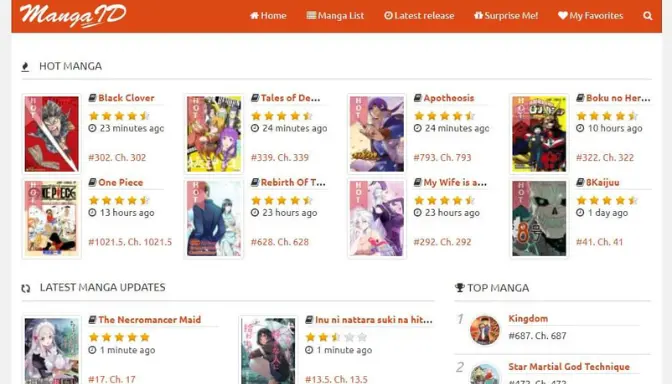The image size is (672, 384).
Task: Open chapter #41. Ch. 41 of 8Kaijuu
Action: tap(599, 242)
